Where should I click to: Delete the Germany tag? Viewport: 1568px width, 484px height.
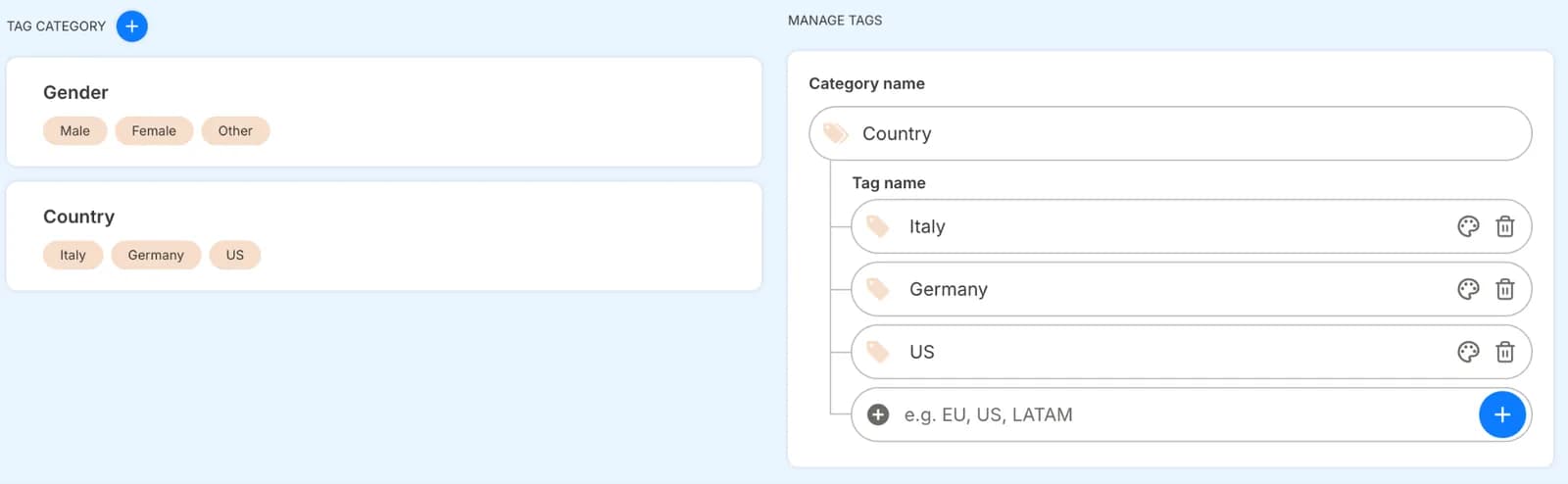point(1505,289)
